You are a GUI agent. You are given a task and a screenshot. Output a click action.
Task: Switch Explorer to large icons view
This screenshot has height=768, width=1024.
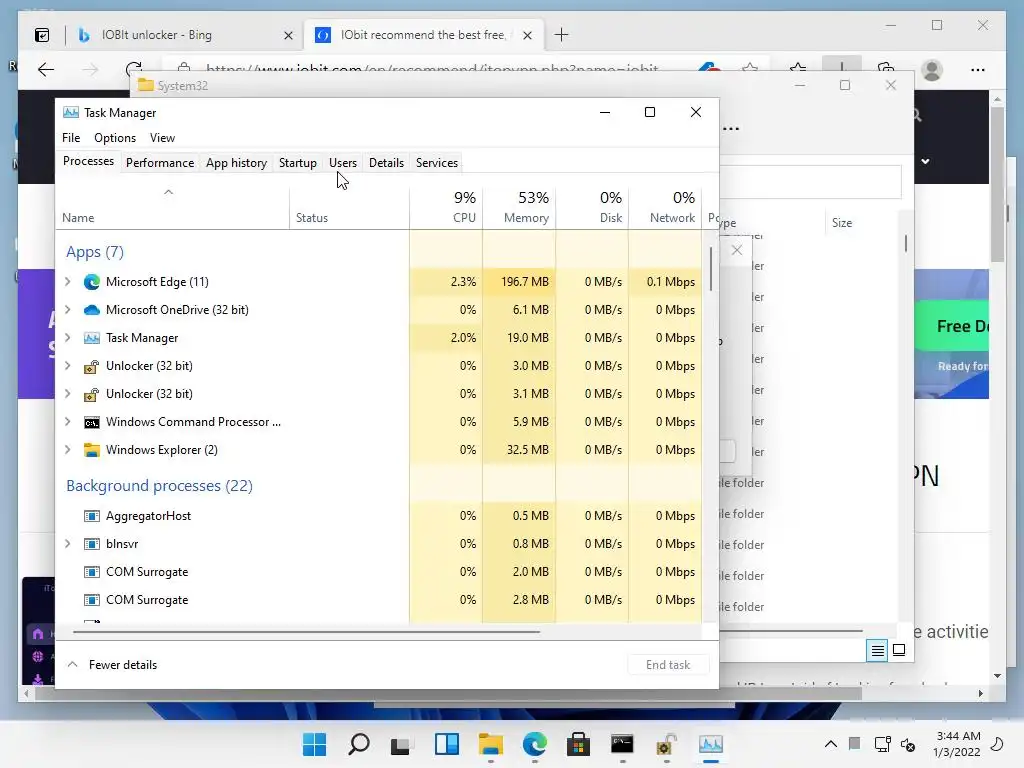[x=899, y=650]
